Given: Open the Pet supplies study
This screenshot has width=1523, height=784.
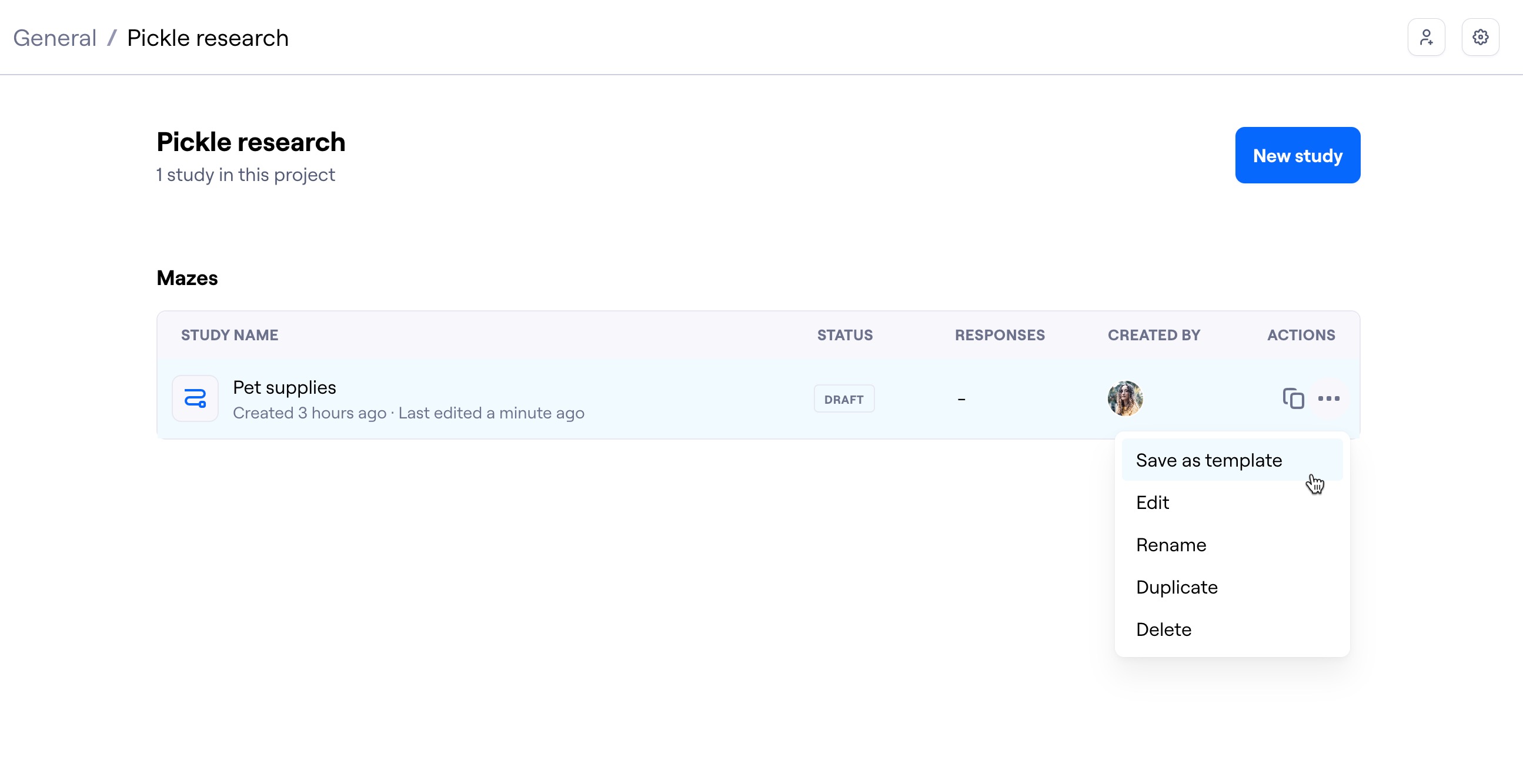Looking at the screenshot, I should tap(285, 387).
